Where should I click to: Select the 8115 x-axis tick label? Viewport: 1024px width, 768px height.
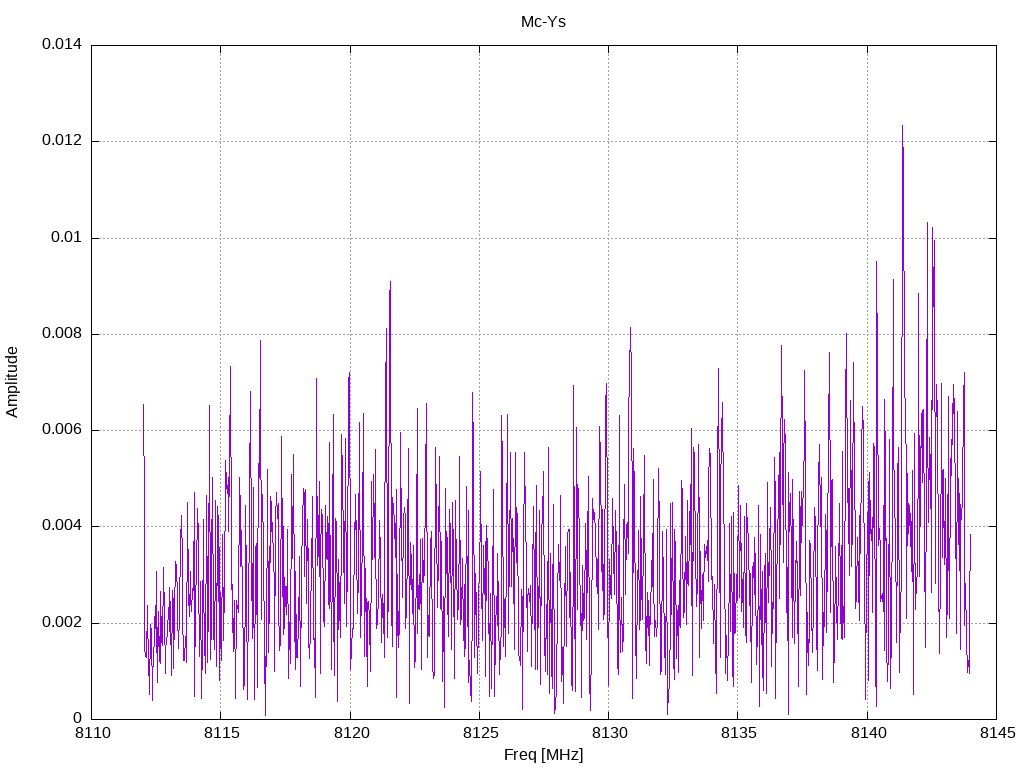click(x=221, y=733)
